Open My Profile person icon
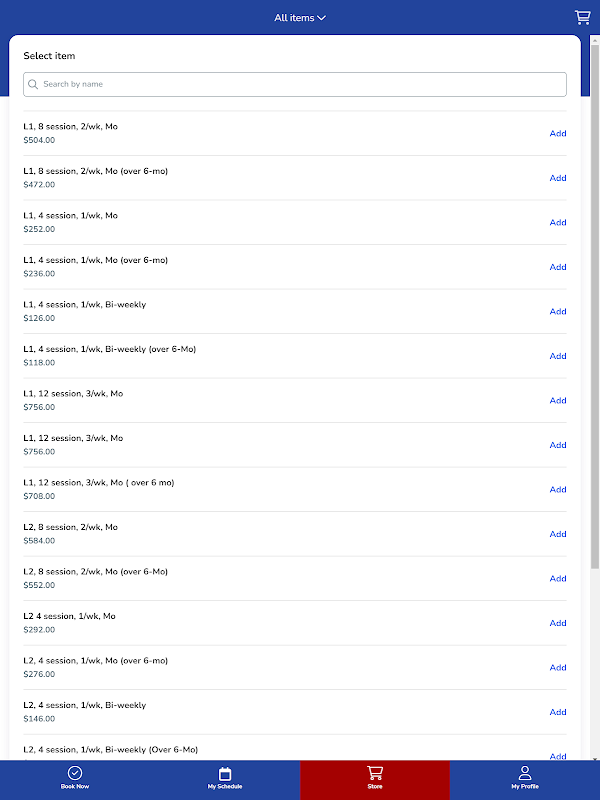Viewport: 600px width, 800px height. tap(525, 773)
